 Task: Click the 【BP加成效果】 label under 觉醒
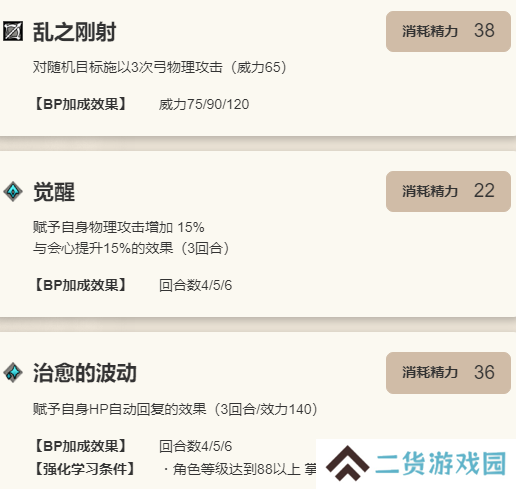(80, 285)
